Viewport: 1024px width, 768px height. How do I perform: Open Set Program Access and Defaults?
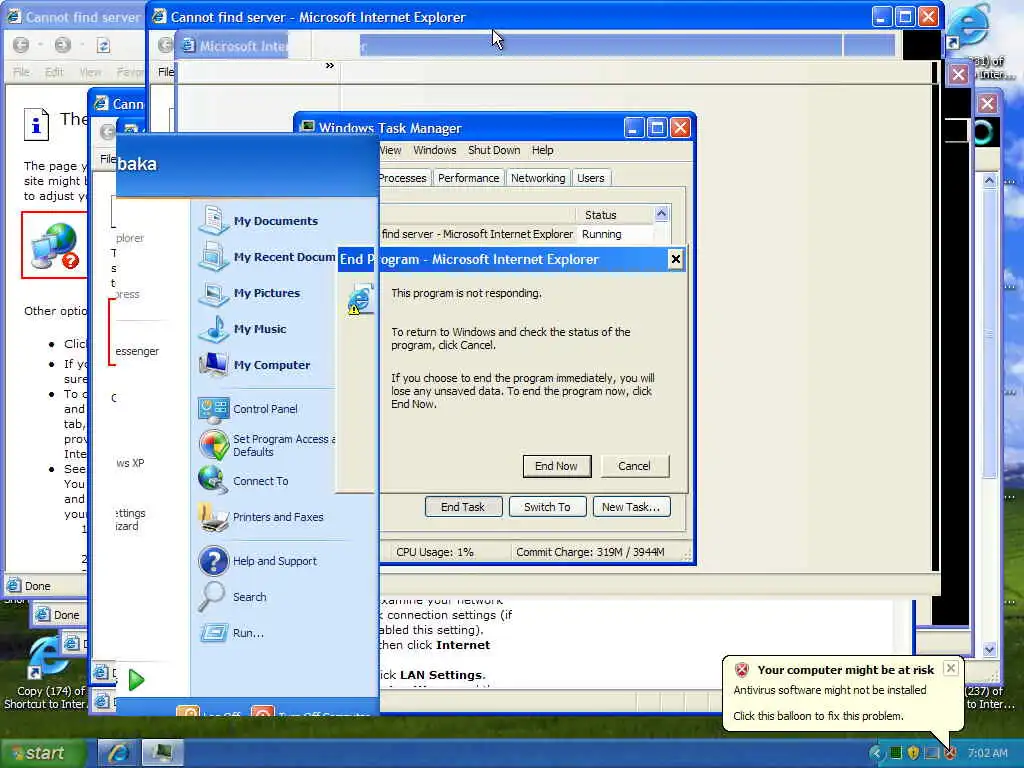[x=266, y=445]
